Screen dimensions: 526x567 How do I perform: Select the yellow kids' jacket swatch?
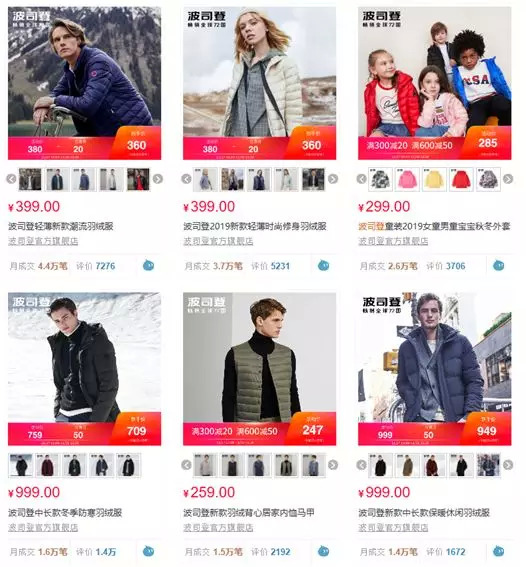click(x=434, y=179)
